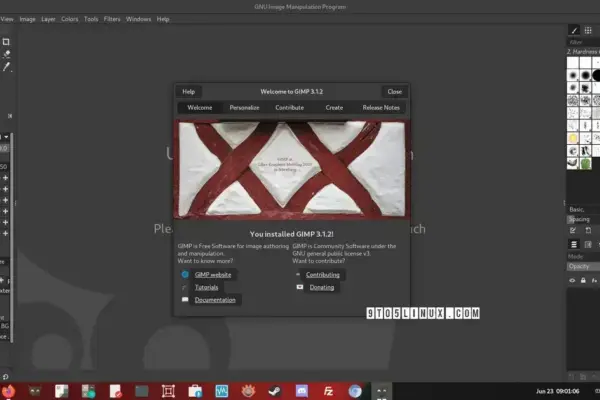Image resolution: width=600 pixels, height=400 pixels.
Task: Switch to the Welcome tab
Action: pyautogui.click(x=200, y=108)
